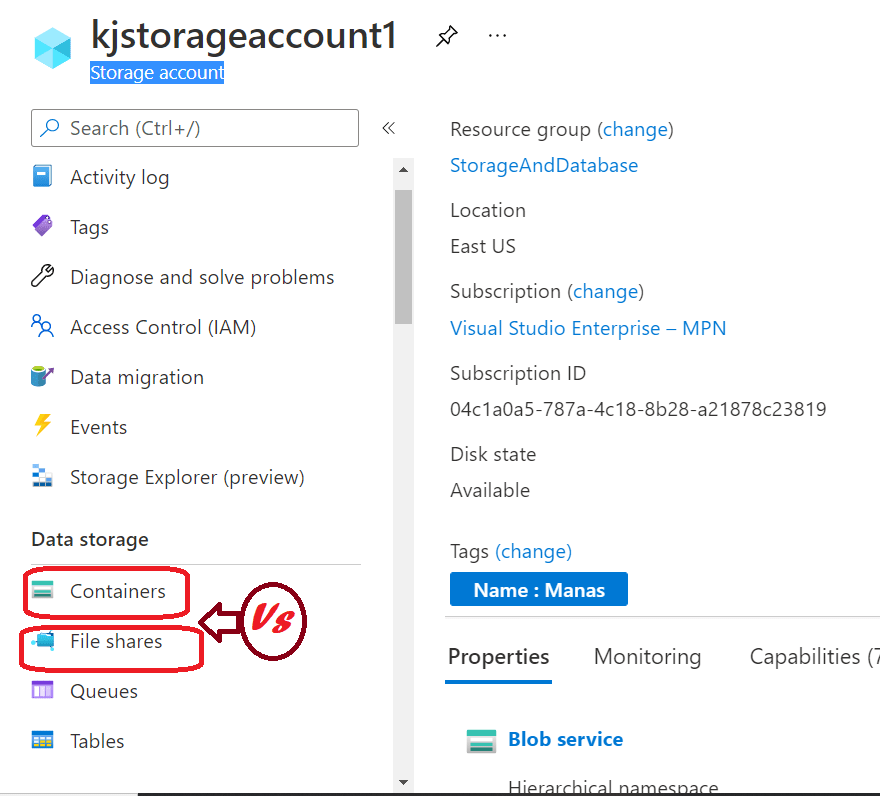Click the Storage Explorer icon
This screenshot has height=796, width=880.
(x=42, y=475)
